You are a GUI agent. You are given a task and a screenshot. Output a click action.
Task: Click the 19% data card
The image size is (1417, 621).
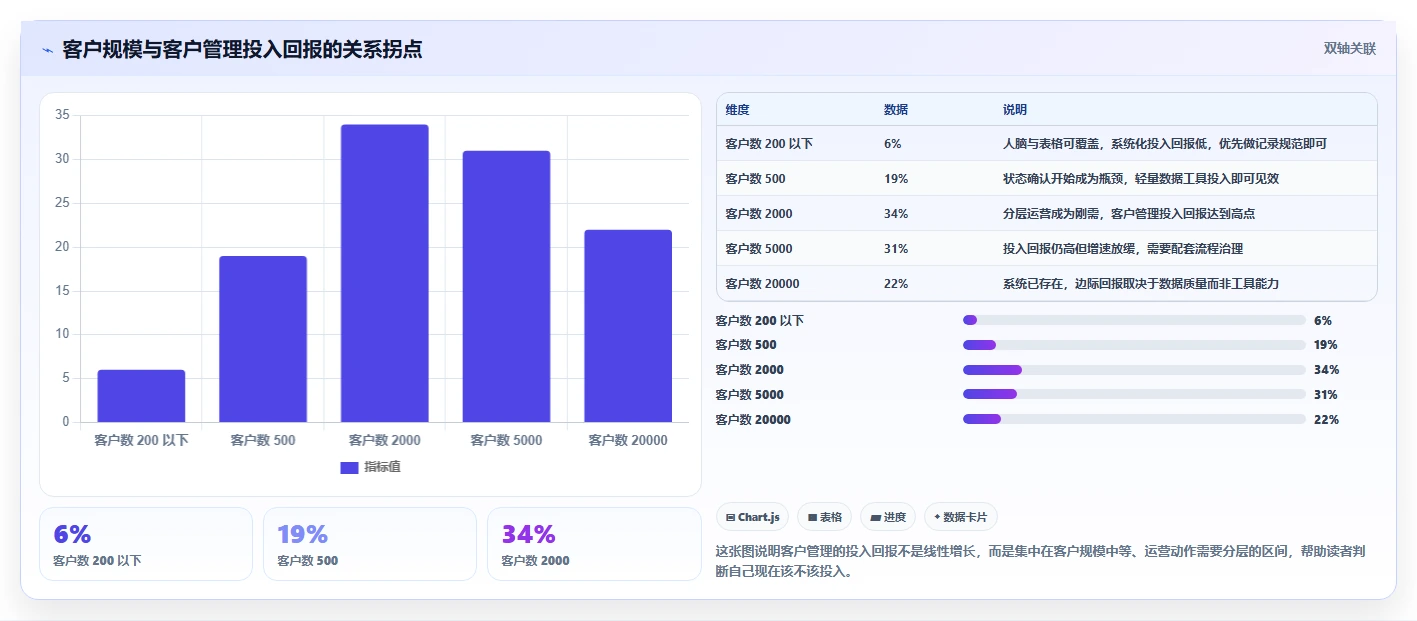click(370, 544)
